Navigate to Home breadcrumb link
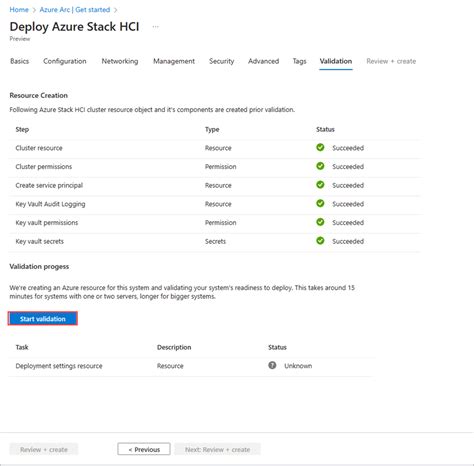 (x=19, y=10)
